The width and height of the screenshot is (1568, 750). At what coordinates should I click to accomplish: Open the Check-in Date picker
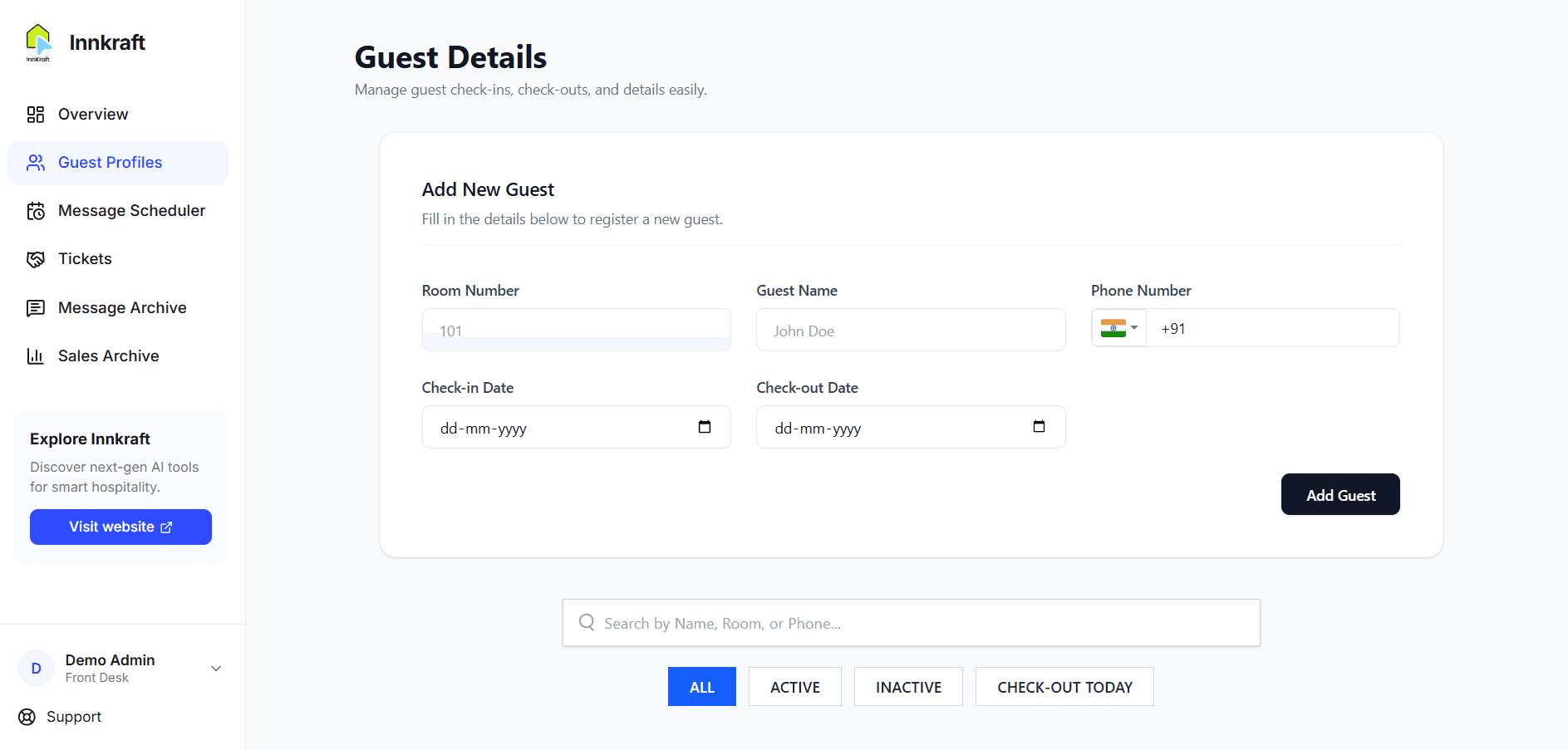(x=705, y=426)
